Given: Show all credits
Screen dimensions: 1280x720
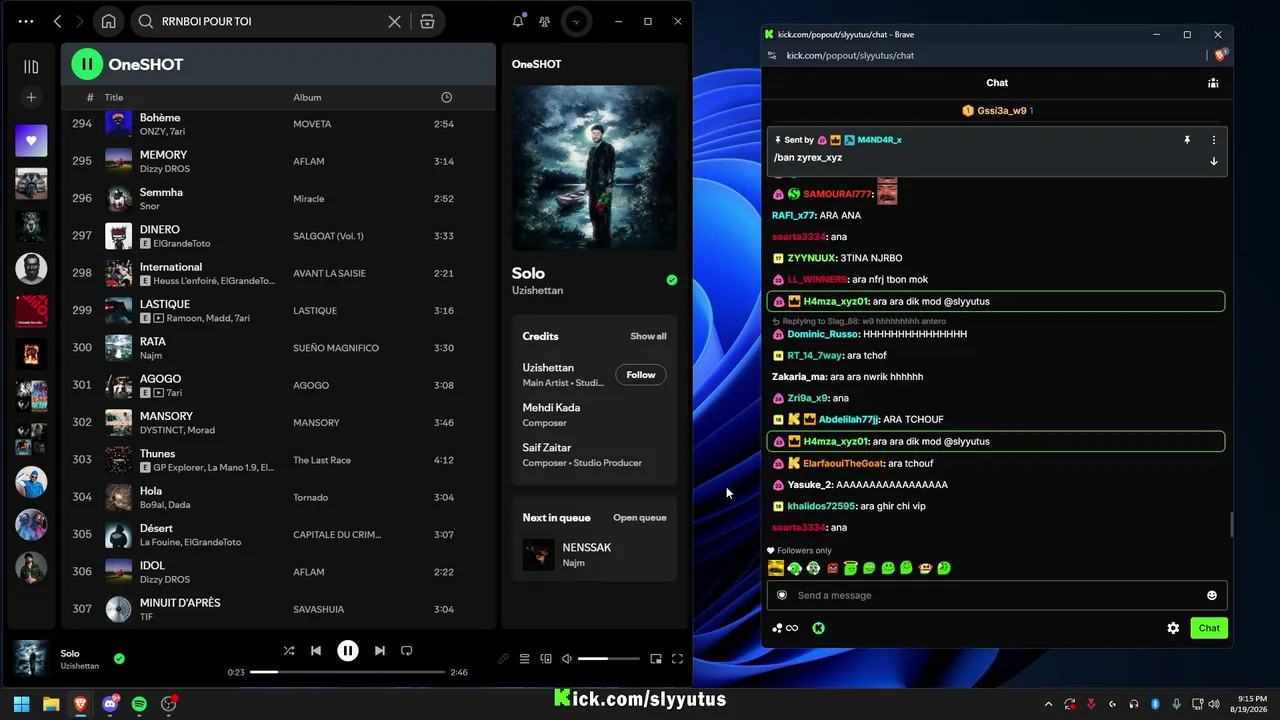Looking at the screenshot, I should click(x=648, y=336).
